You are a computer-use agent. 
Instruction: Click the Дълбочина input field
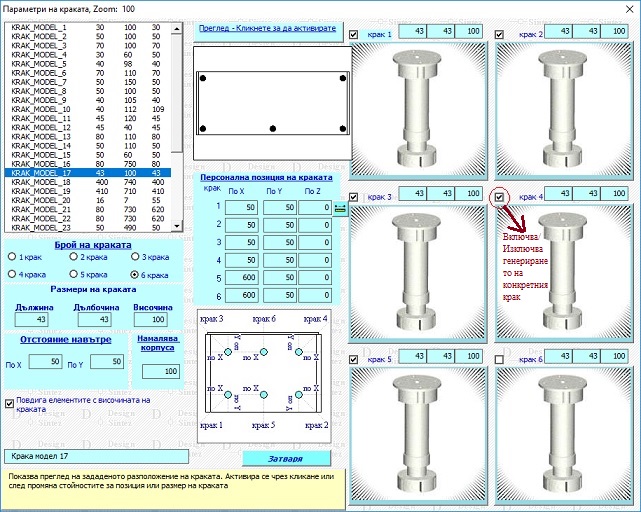94,319
